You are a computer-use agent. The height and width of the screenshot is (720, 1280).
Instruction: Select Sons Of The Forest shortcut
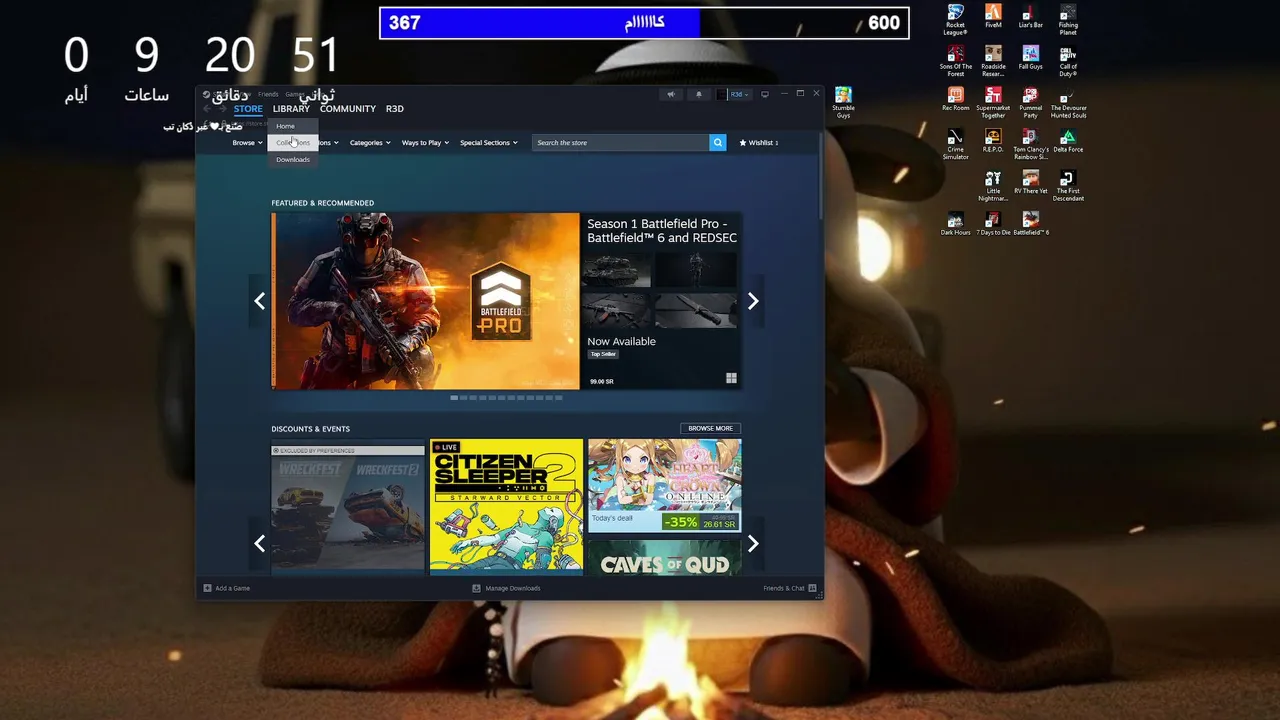coord(955,61)
